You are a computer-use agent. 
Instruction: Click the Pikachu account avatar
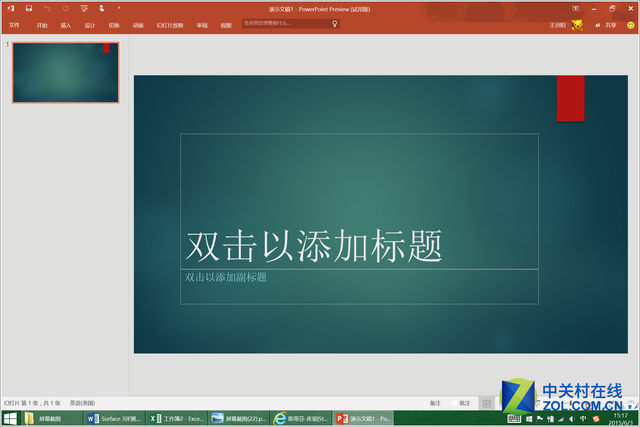(x=577, y=25)
